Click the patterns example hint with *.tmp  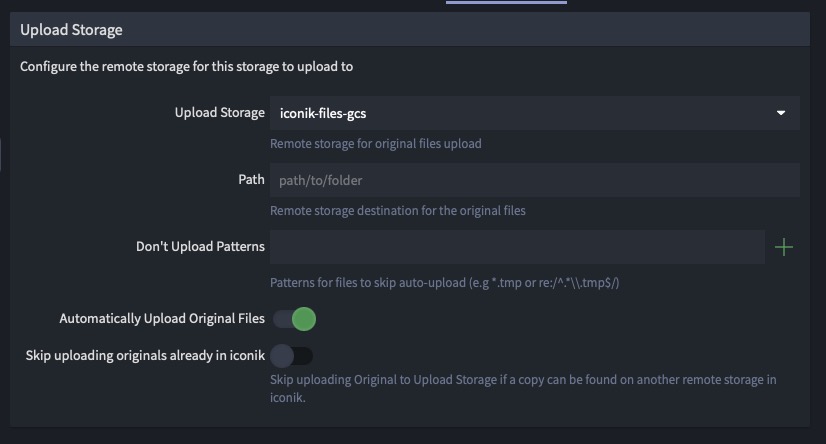(445, 283)
